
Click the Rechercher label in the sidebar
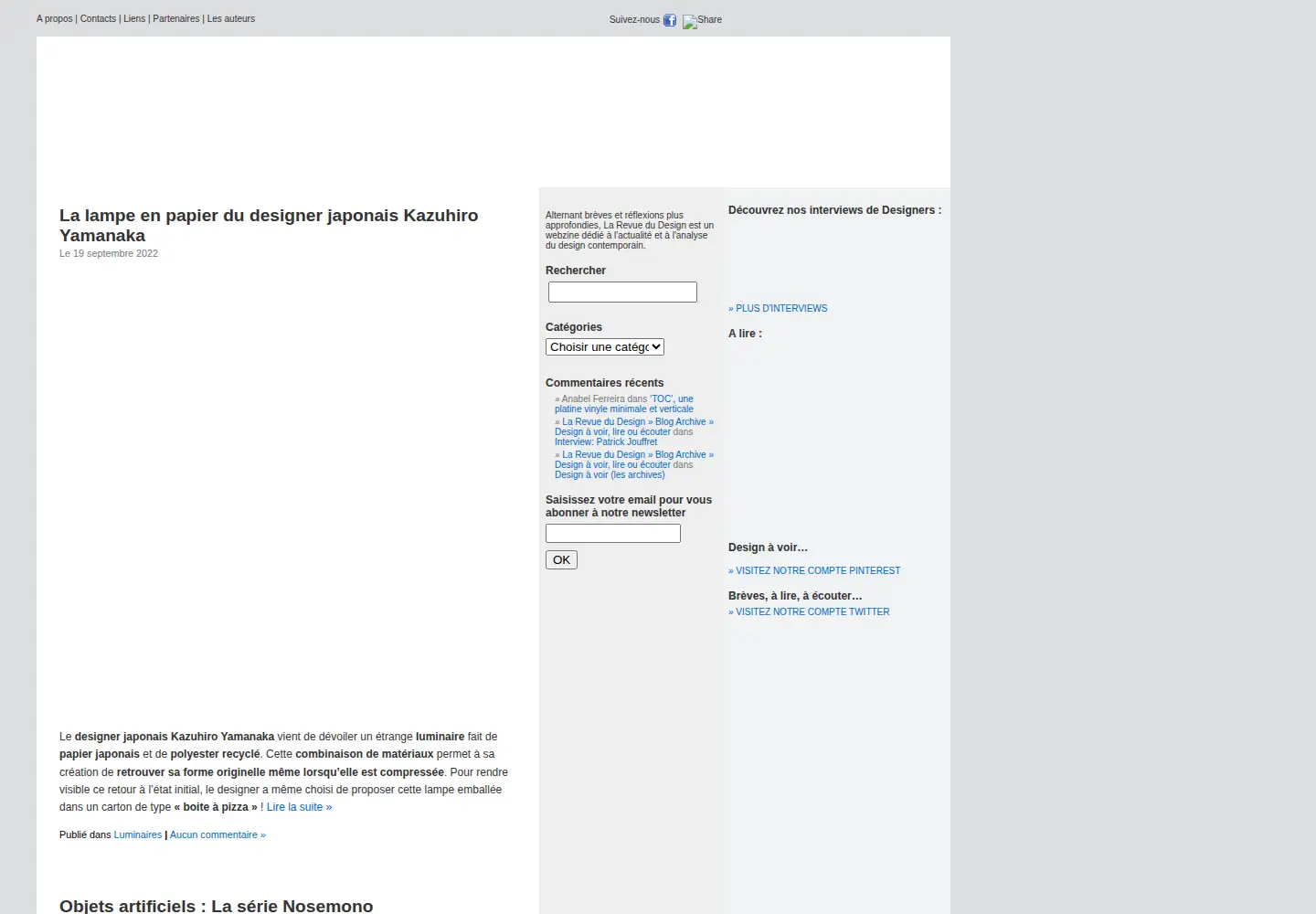pos(576,271)
